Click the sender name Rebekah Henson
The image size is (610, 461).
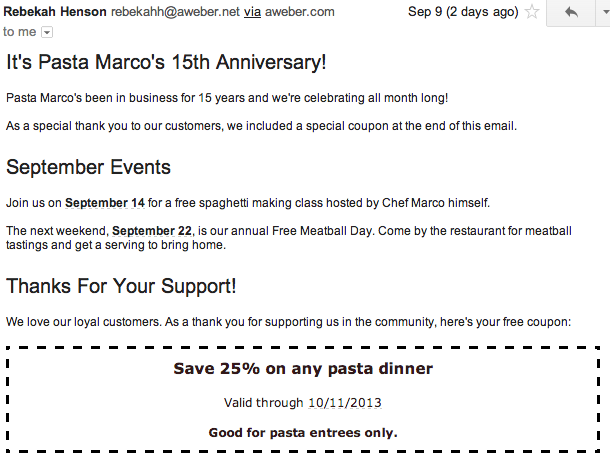tap(55, 12)
